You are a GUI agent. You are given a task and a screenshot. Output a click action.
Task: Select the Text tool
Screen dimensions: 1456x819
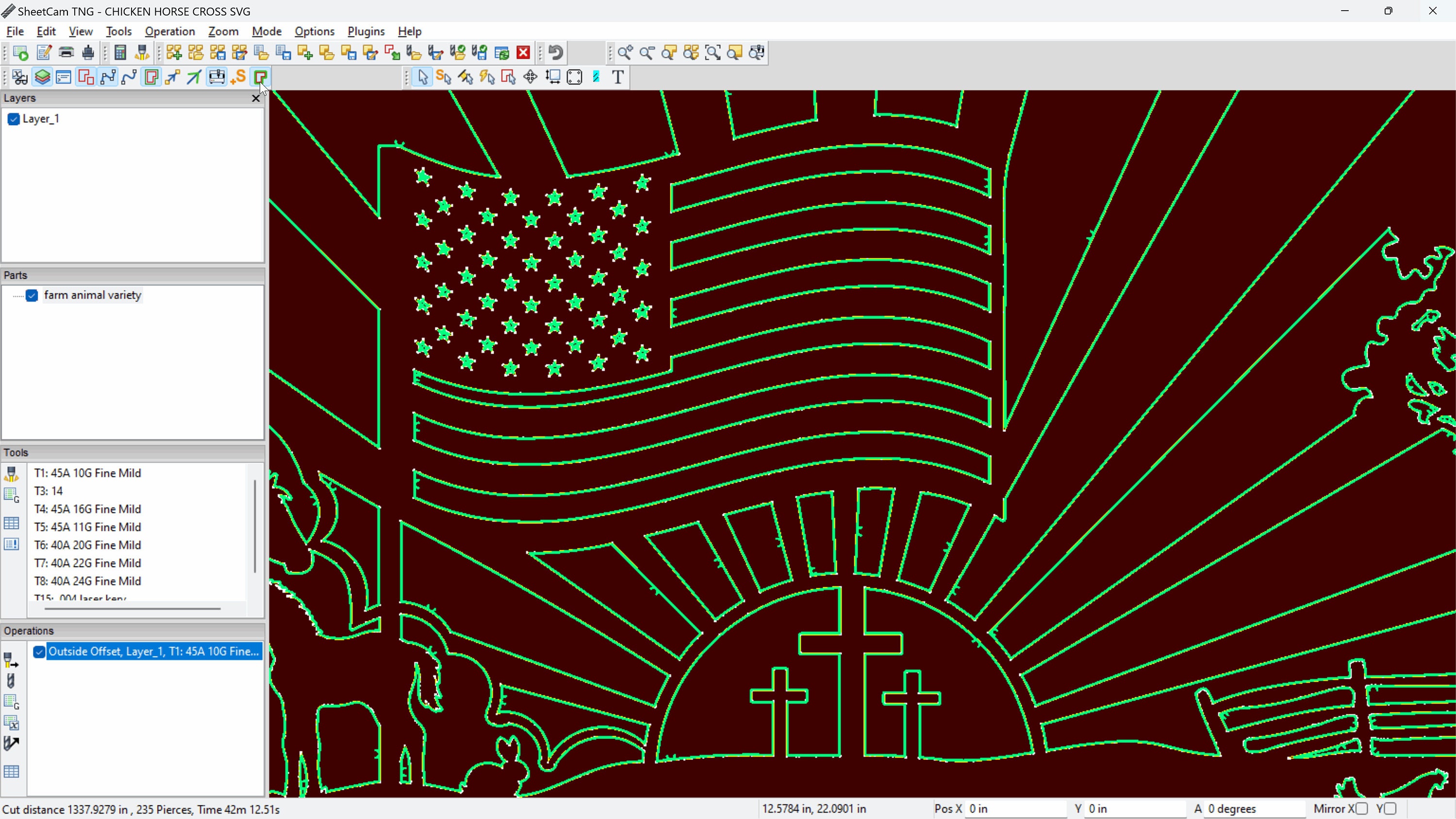617,77
